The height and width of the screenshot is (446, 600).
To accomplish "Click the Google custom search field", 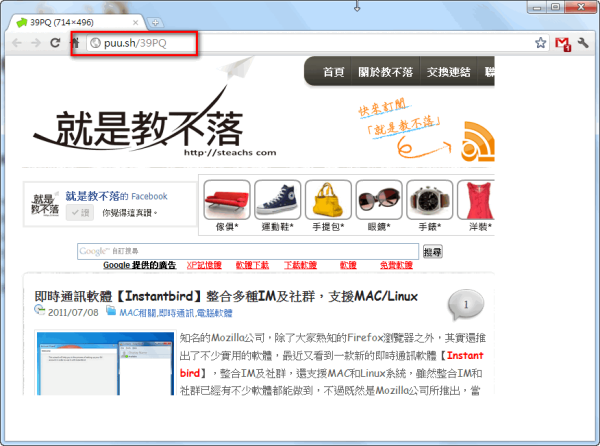I will pyautogui.click(x=248, y=251).
